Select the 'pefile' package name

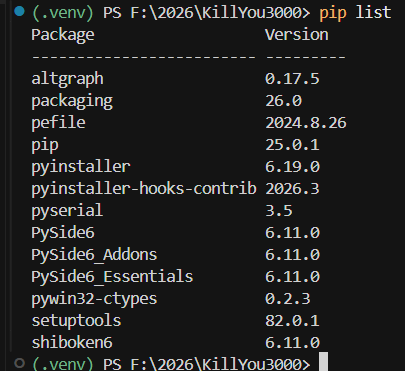coord(58,123)
